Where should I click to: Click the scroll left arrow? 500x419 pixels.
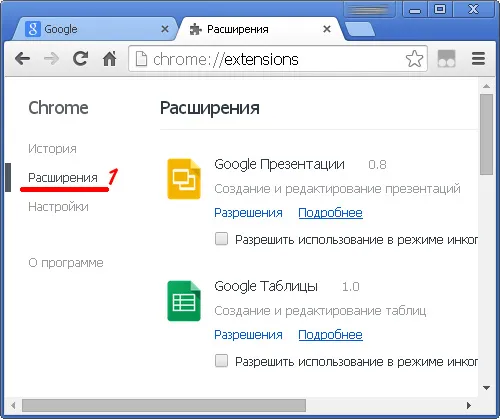coord(13,405)
